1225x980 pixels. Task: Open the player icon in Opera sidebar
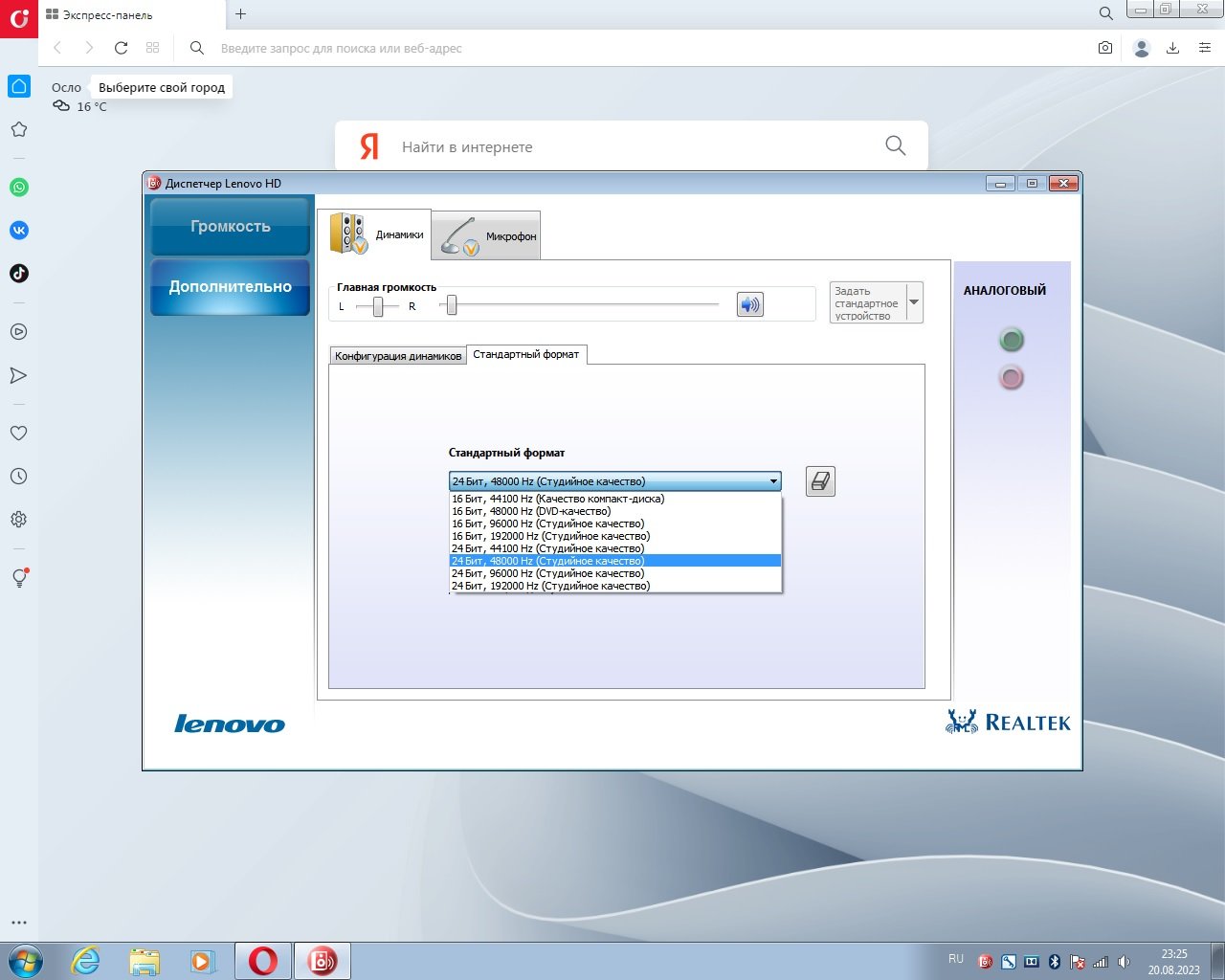[x=18, y=332]
